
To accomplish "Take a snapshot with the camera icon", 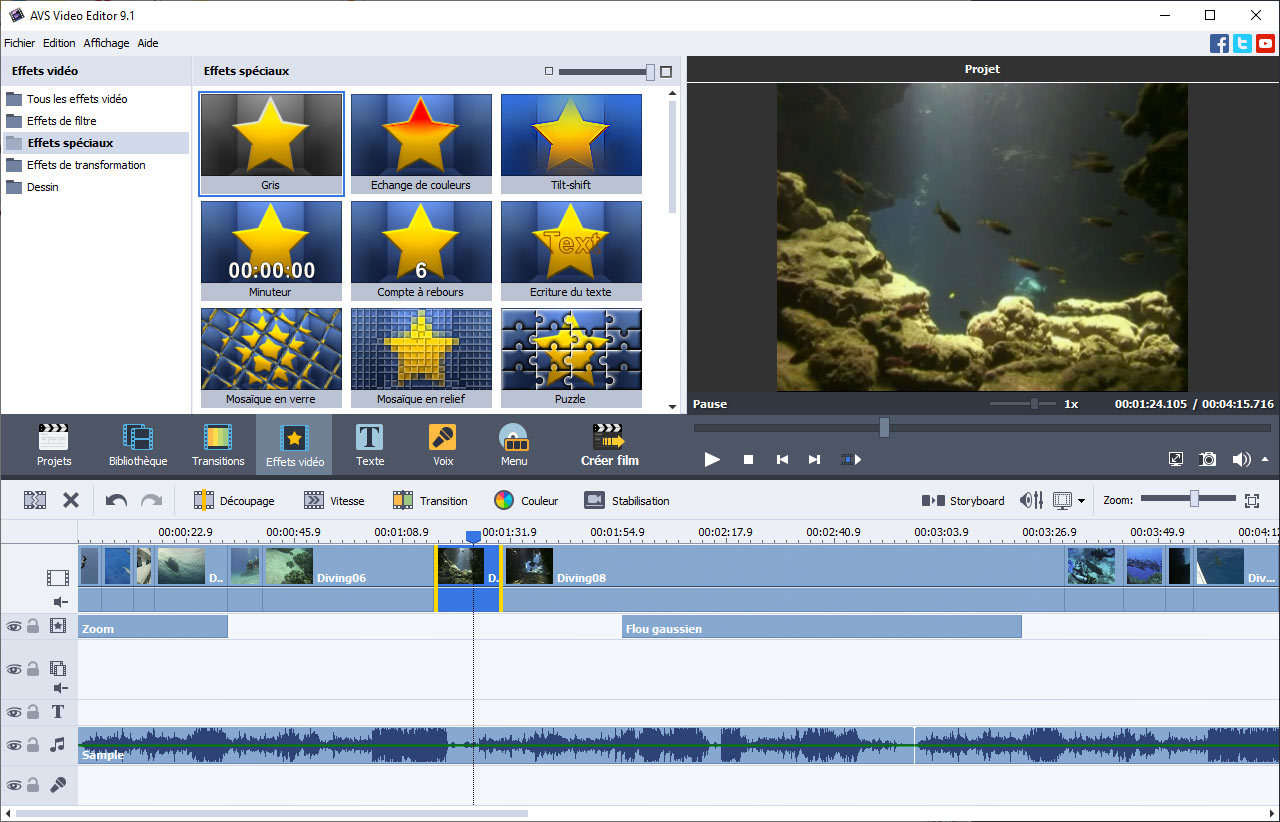I will [x=1208, y=459].
